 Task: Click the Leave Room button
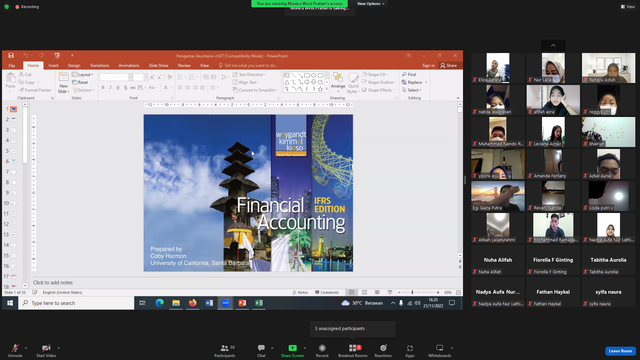tap(620, 351)
